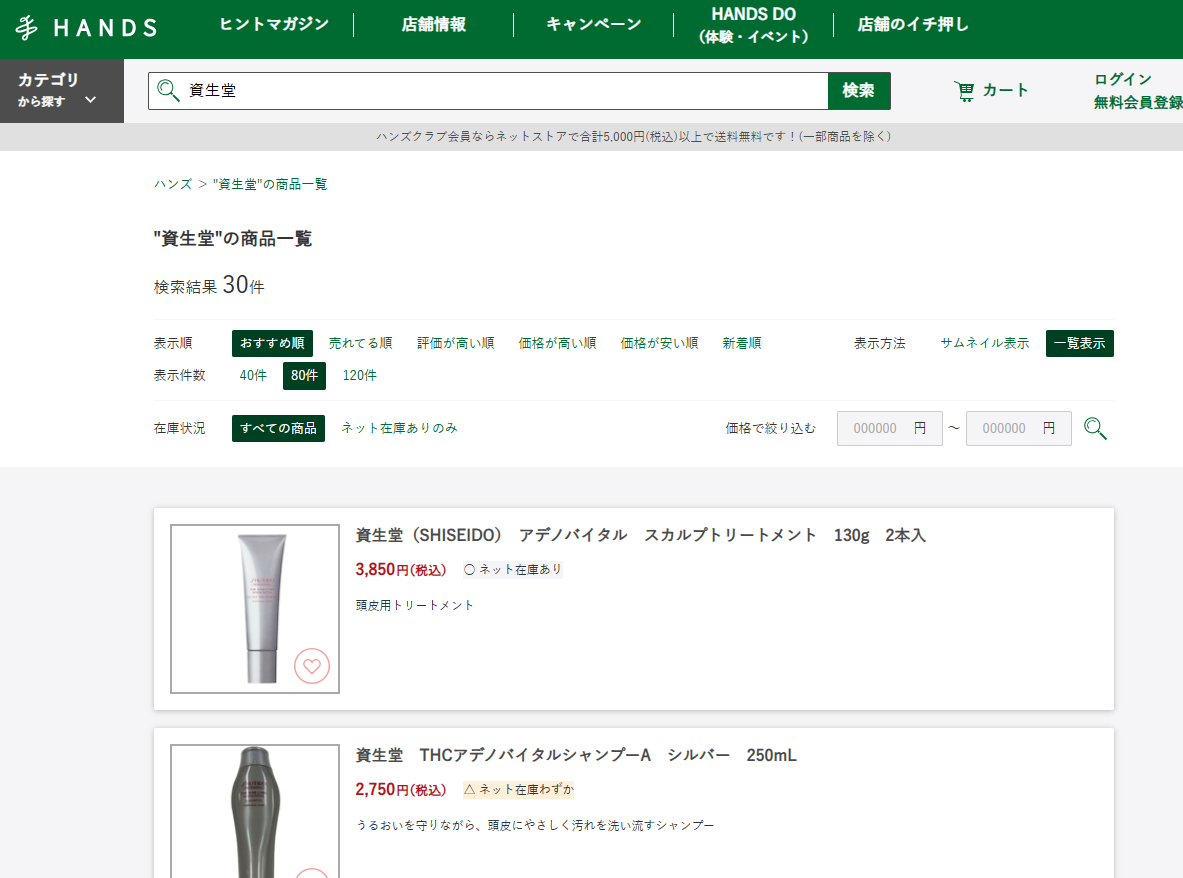Show 120件 per page

click(x=359, y=376)
